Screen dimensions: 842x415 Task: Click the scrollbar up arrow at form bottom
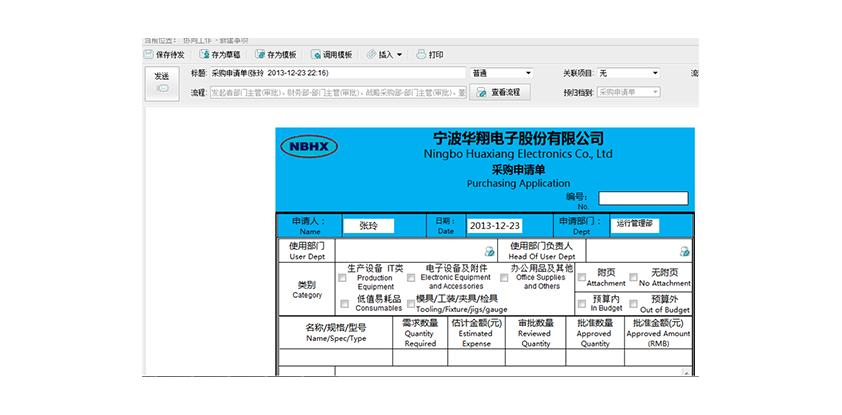[687, 372]
